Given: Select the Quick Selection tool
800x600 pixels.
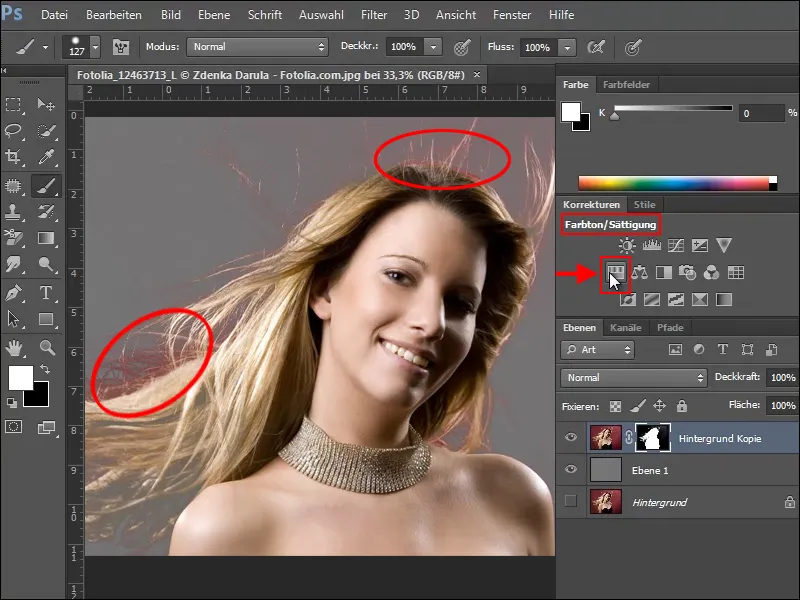Looking at the screenshot, I should pos(46,131).
